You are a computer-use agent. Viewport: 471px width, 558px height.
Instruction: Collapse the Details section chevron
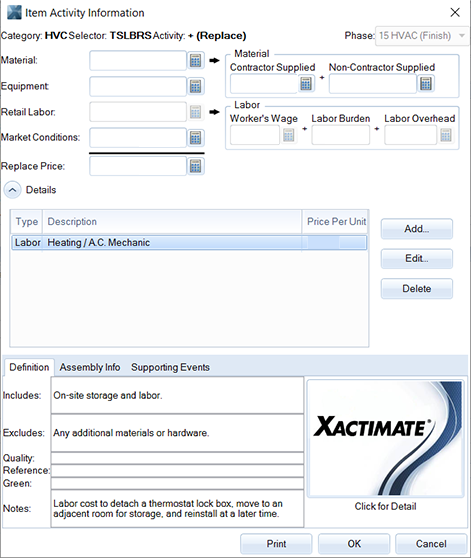pos(12,190)
